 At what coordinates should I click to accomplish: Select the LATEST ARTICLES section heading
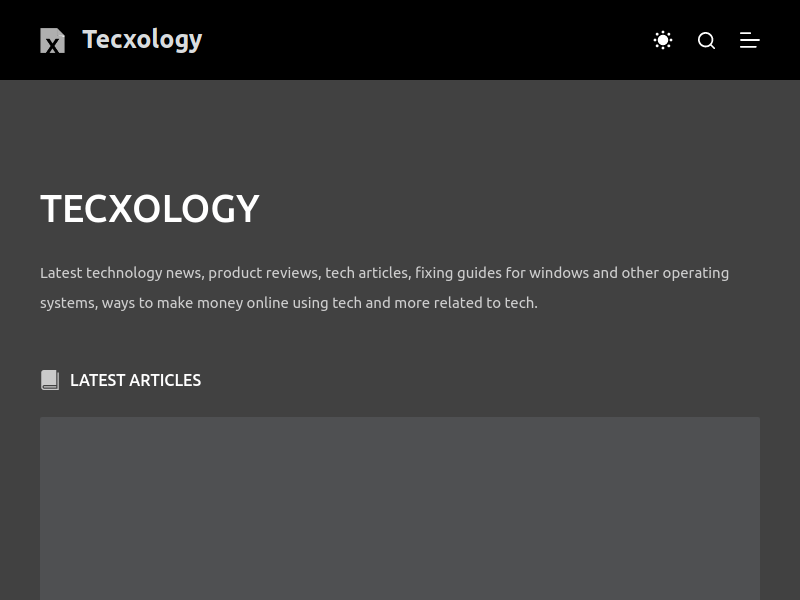coord(135,380)
